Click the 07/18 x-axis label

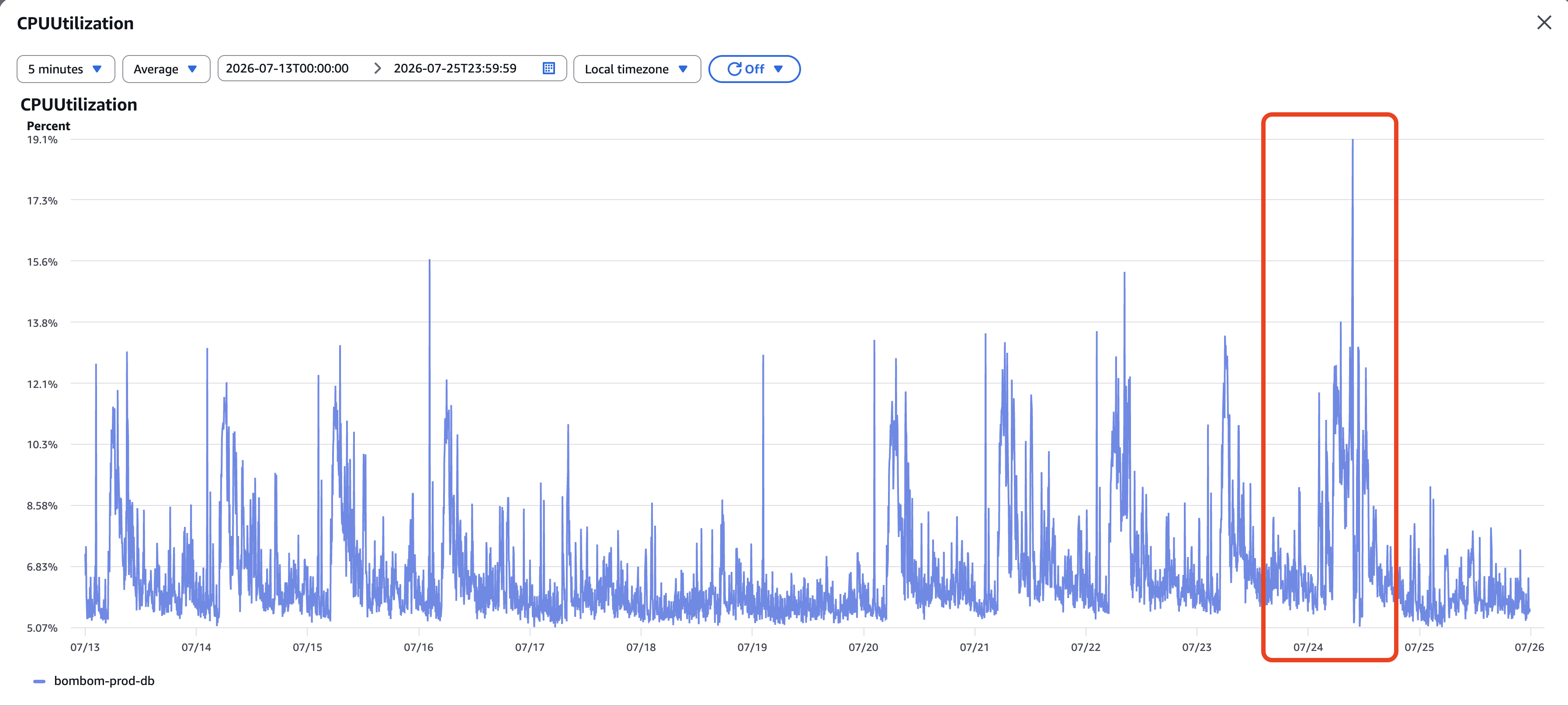[x=641, y=647]
